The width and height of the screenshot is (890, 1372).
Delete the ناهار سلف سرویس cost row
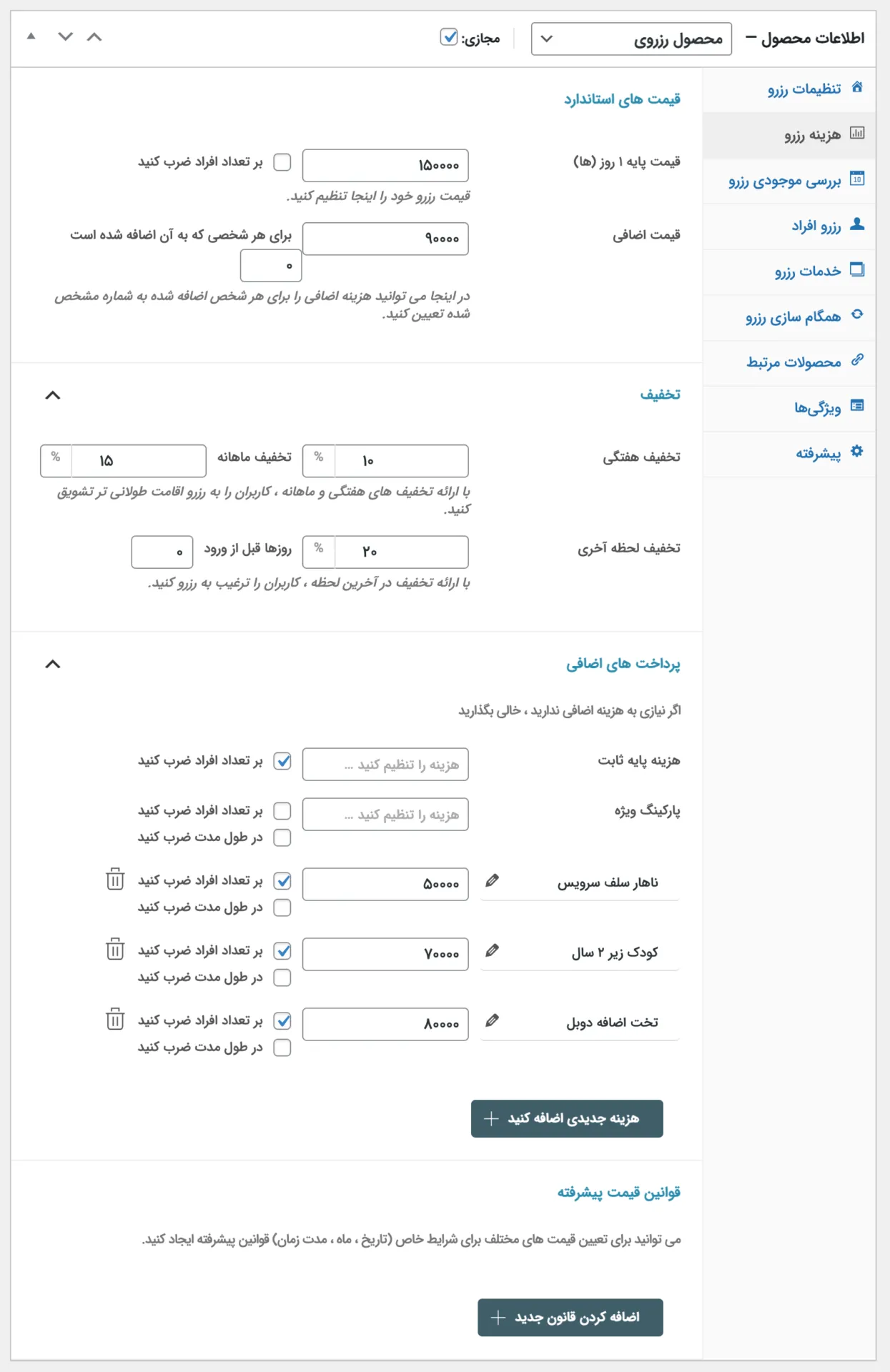[115, 879]
